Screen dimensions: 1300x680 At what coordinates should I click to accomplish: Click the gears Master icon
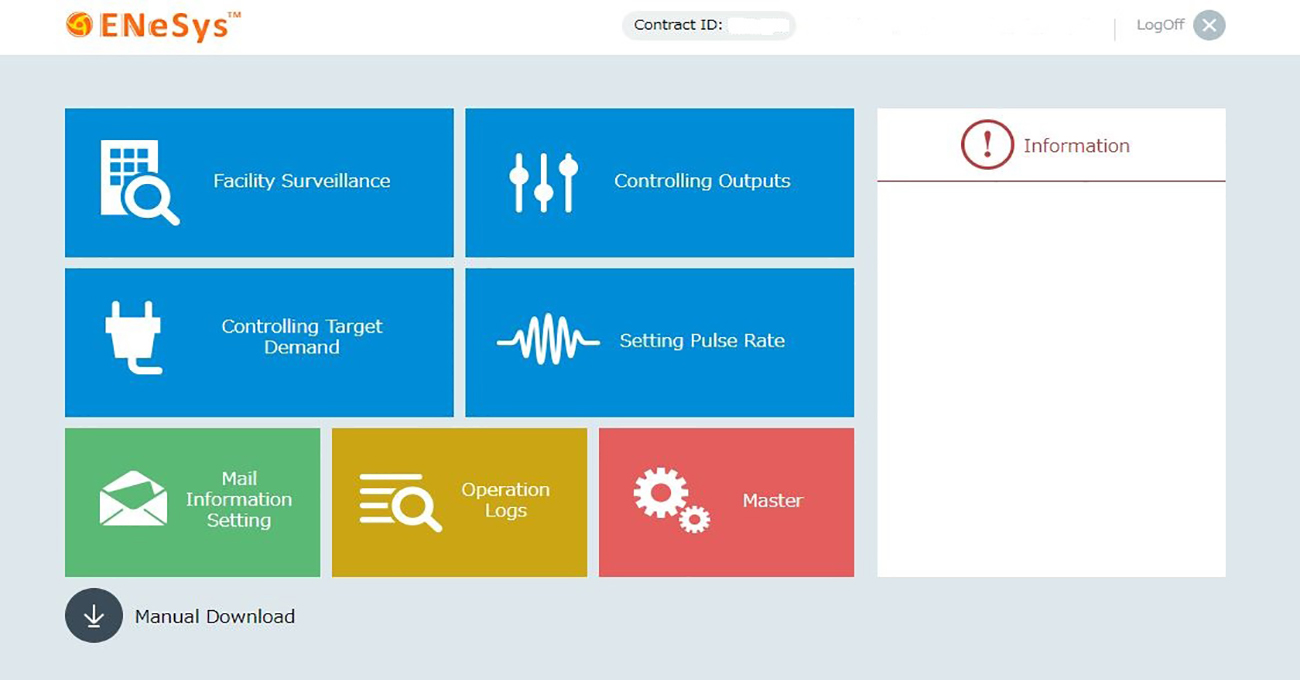click(x=671, y=500)
